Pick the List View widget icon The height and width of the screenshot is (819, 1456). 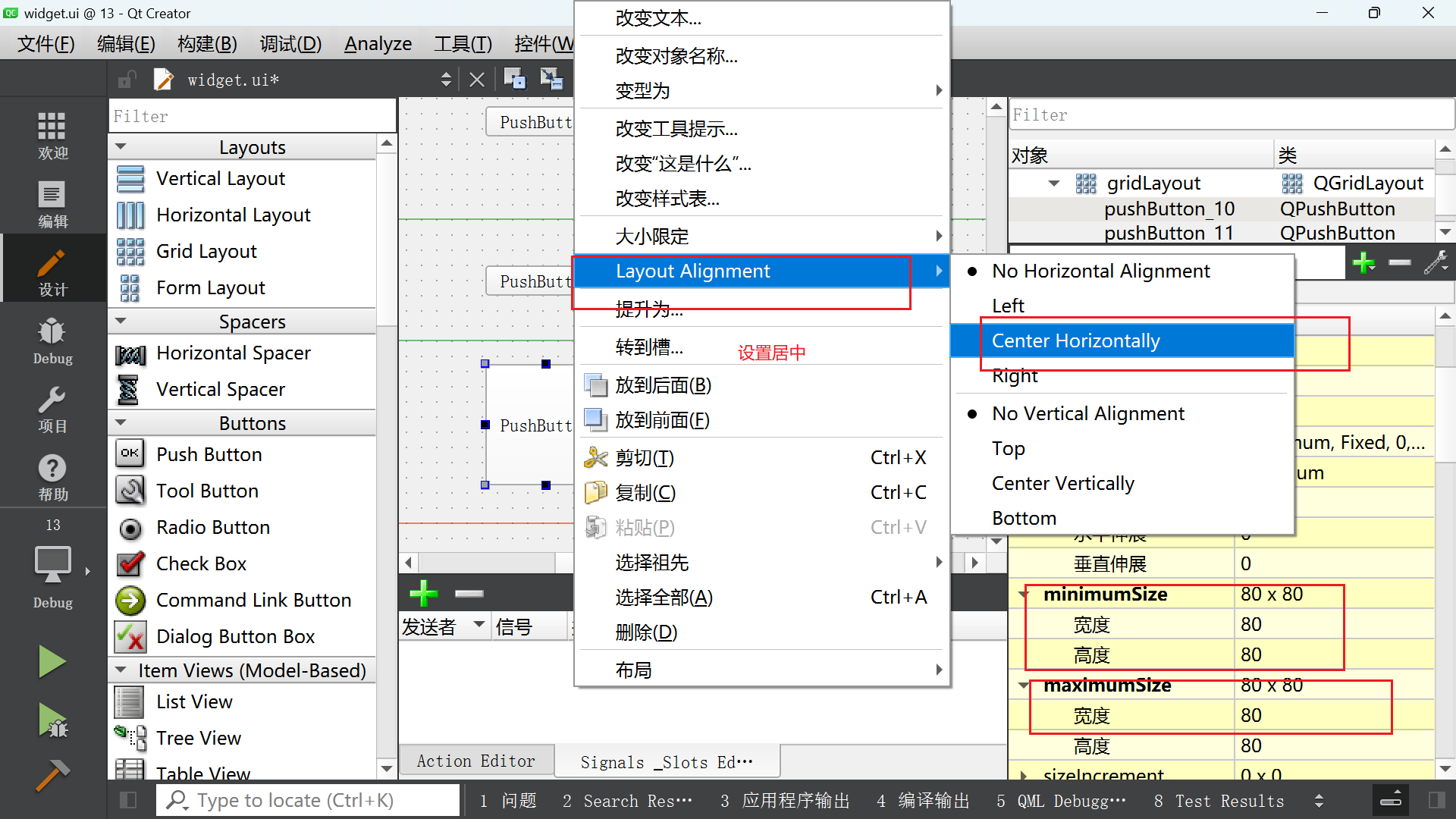(129, 702)
